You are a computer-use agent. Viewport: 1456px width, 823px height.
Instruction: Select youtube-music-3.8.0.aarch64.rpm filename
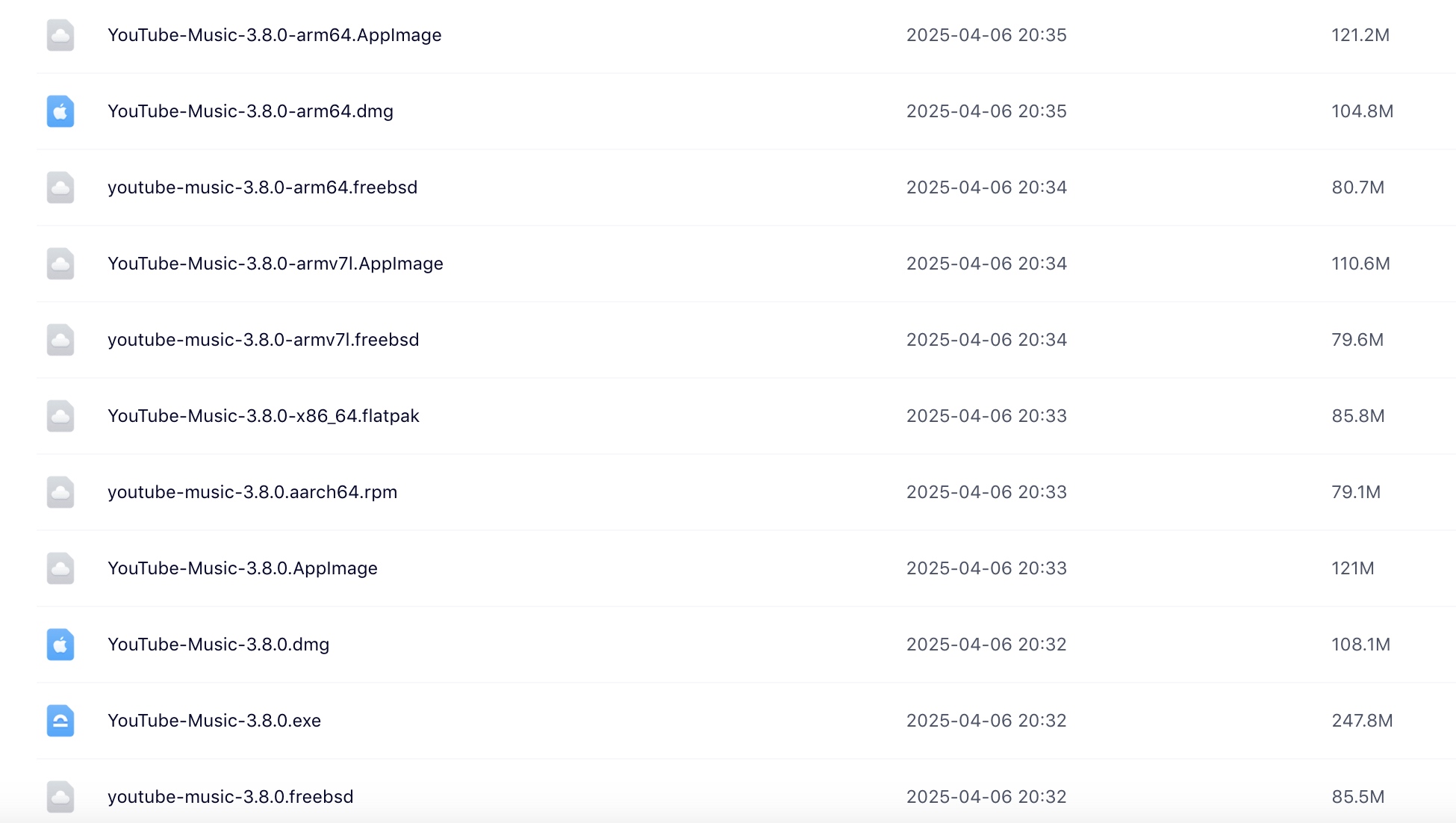click(x=252, y=492)
